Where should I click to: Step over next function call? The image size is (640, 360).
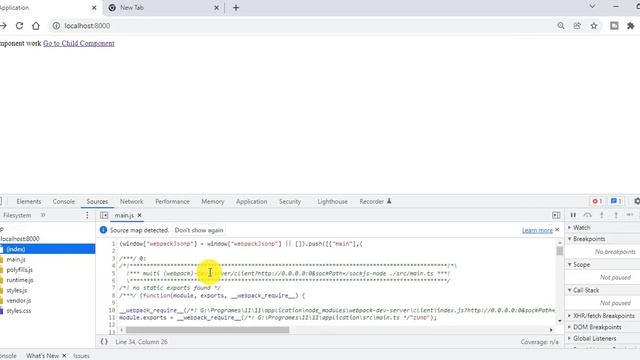click(x=587, y=215)
